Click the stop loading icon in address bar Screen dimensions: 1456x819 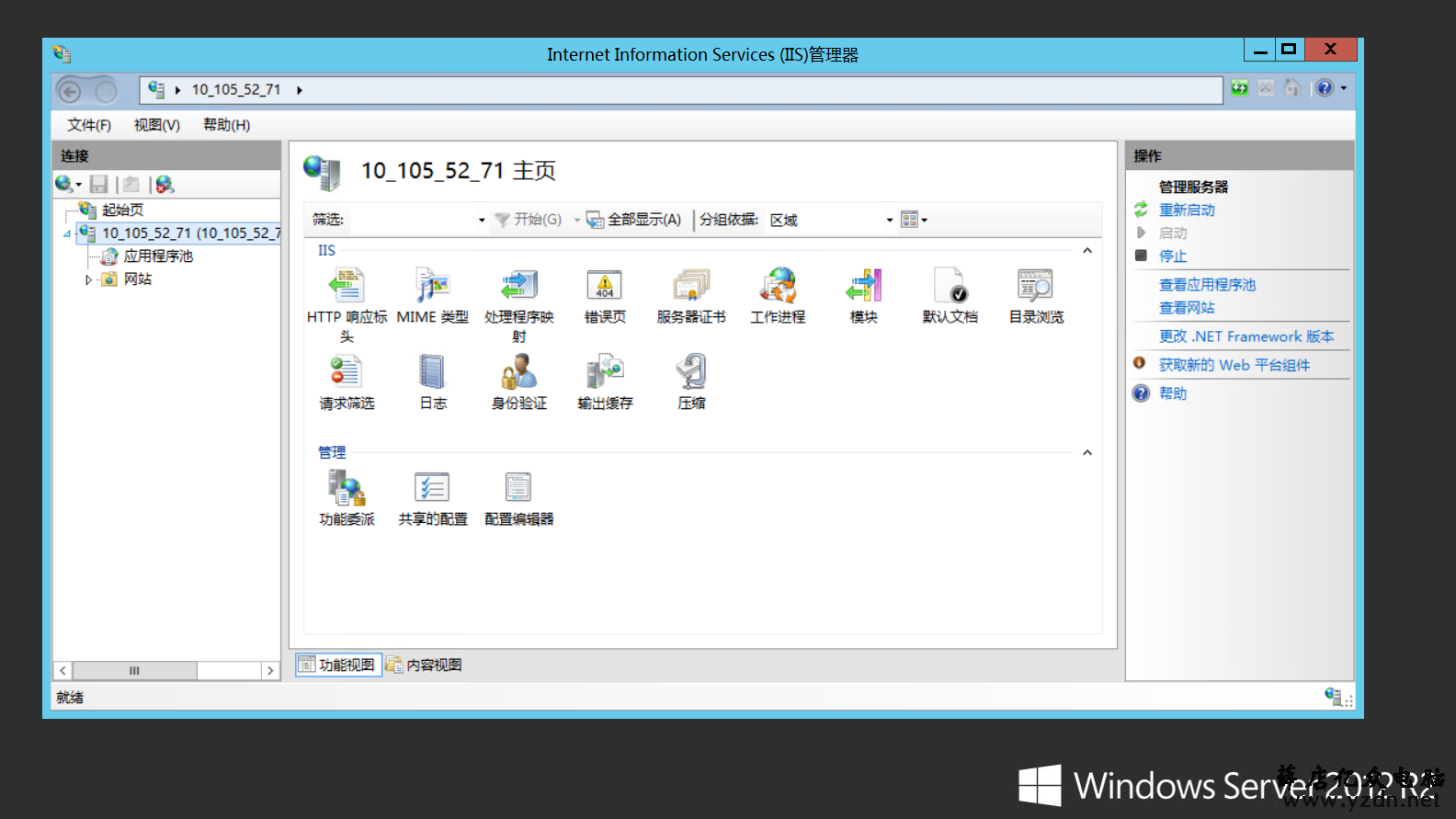click(1266, 88)
